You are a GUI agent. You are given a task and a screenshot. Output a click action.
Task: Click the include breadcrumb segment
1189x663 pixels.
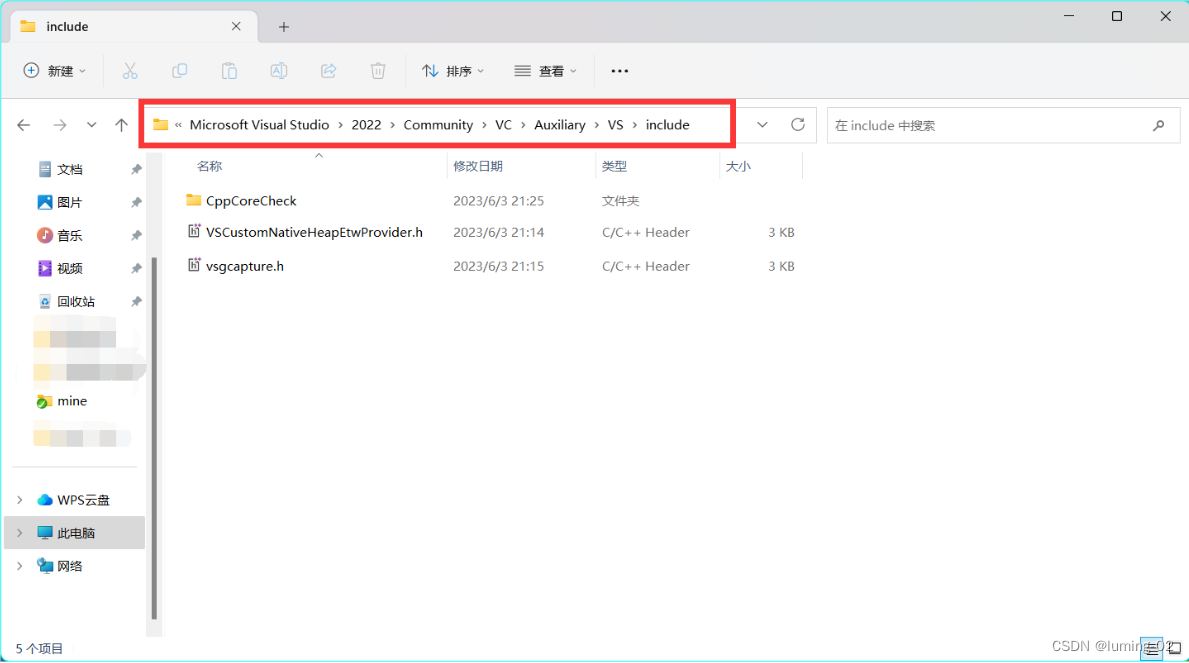pyautogui.click(x=667, y=125)
